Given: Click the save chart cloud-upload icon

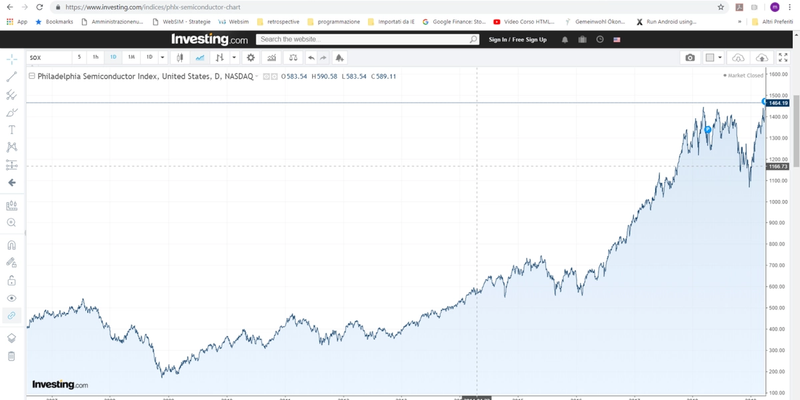Looking at the screenshot, I should (761, 58).
